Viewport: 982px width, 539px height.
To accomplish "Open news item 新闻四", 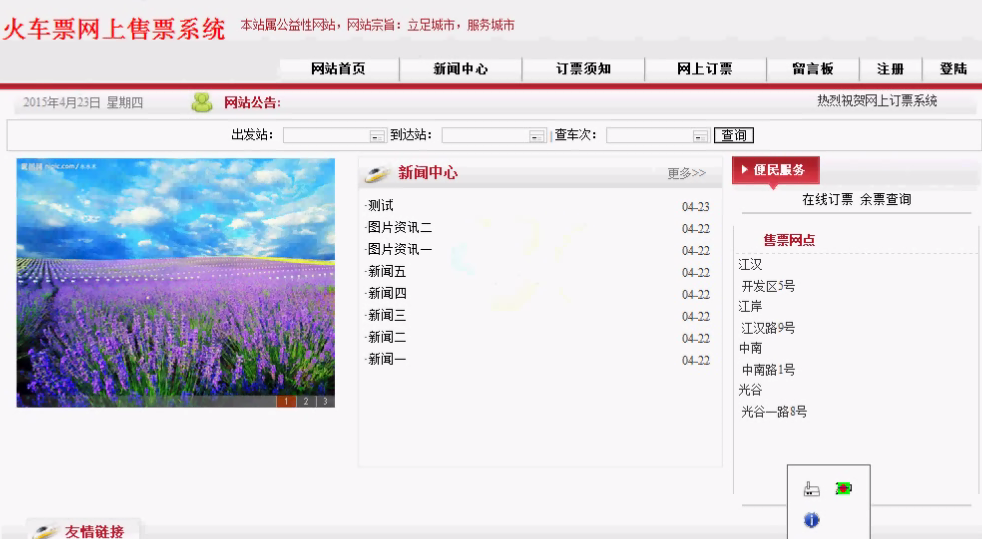I will pyautogui.click(x=387, y=293).
